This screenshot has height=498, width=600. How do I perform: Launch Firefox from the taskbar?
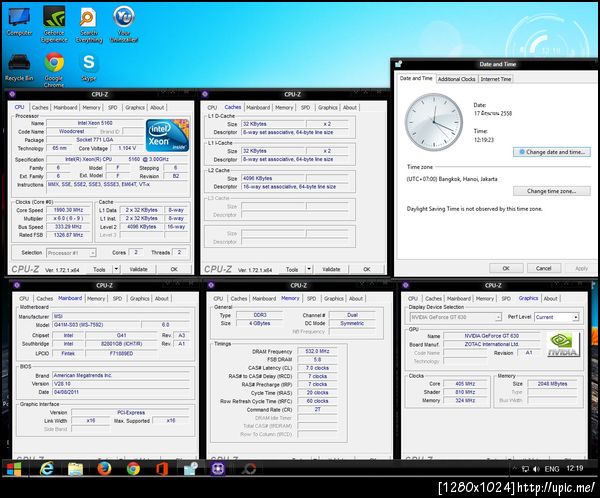point(104,469)
